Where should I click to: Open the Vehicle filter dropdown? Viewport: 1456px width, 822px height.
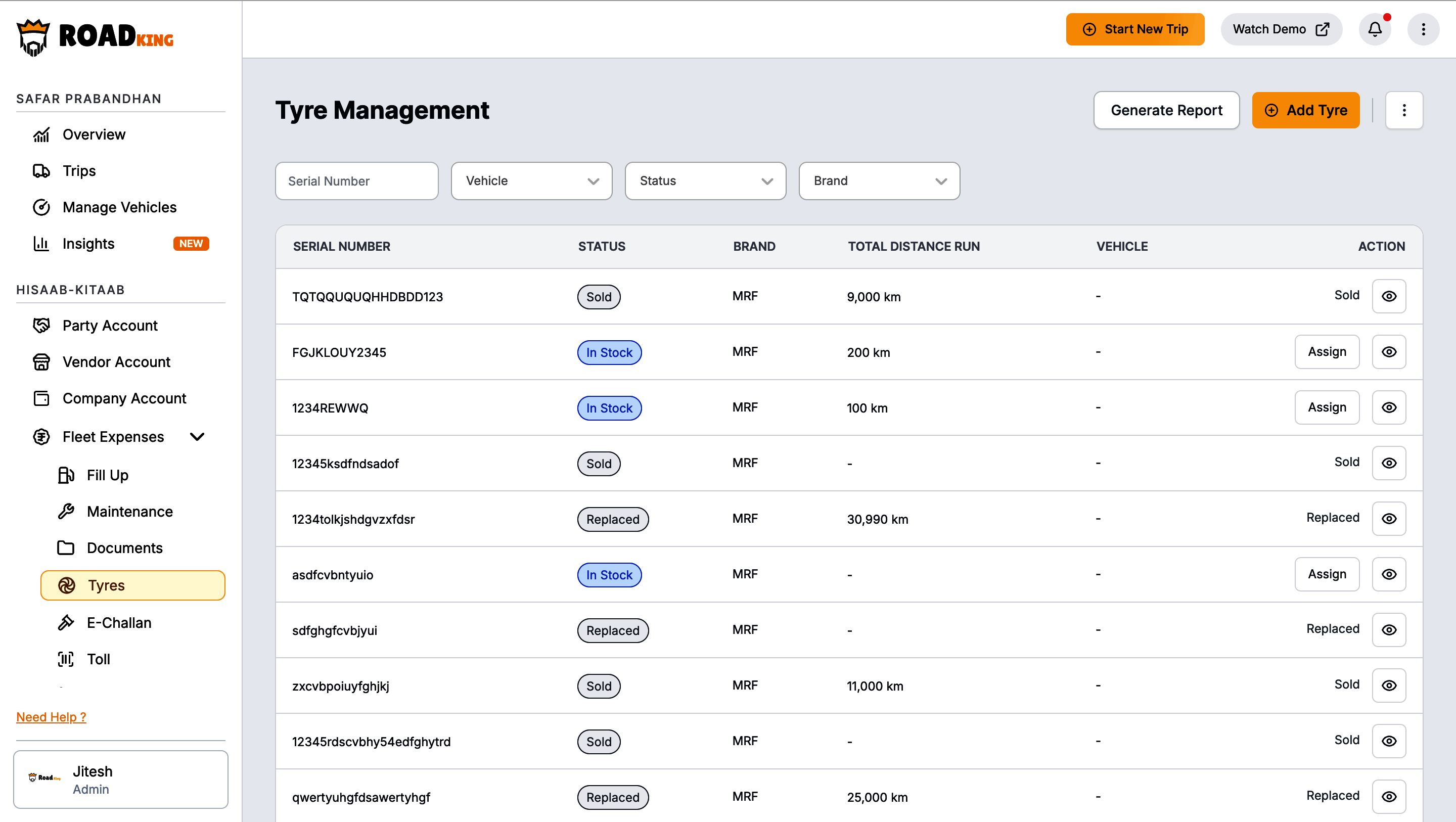coord(531,181)
